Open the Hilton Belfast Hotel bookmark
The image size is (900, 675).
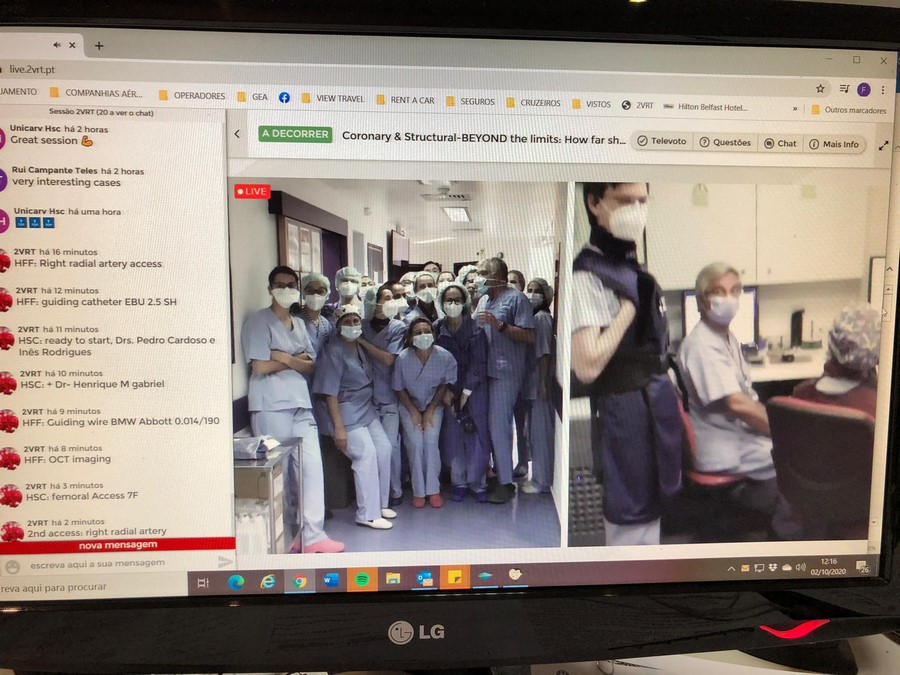point(705,107)
